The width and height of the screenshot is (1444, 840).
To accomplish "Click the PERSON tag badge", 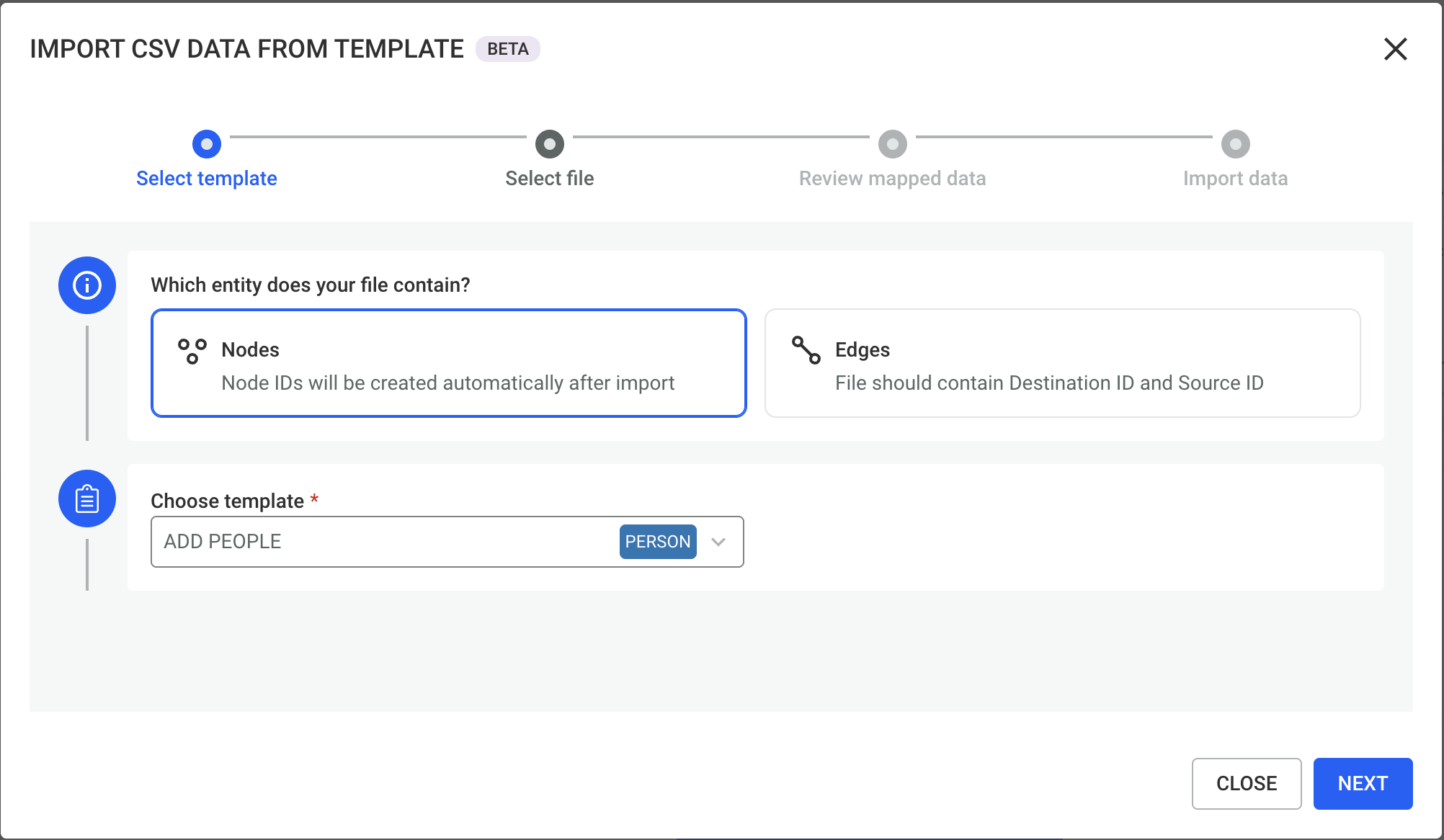I will click(657, 542).
